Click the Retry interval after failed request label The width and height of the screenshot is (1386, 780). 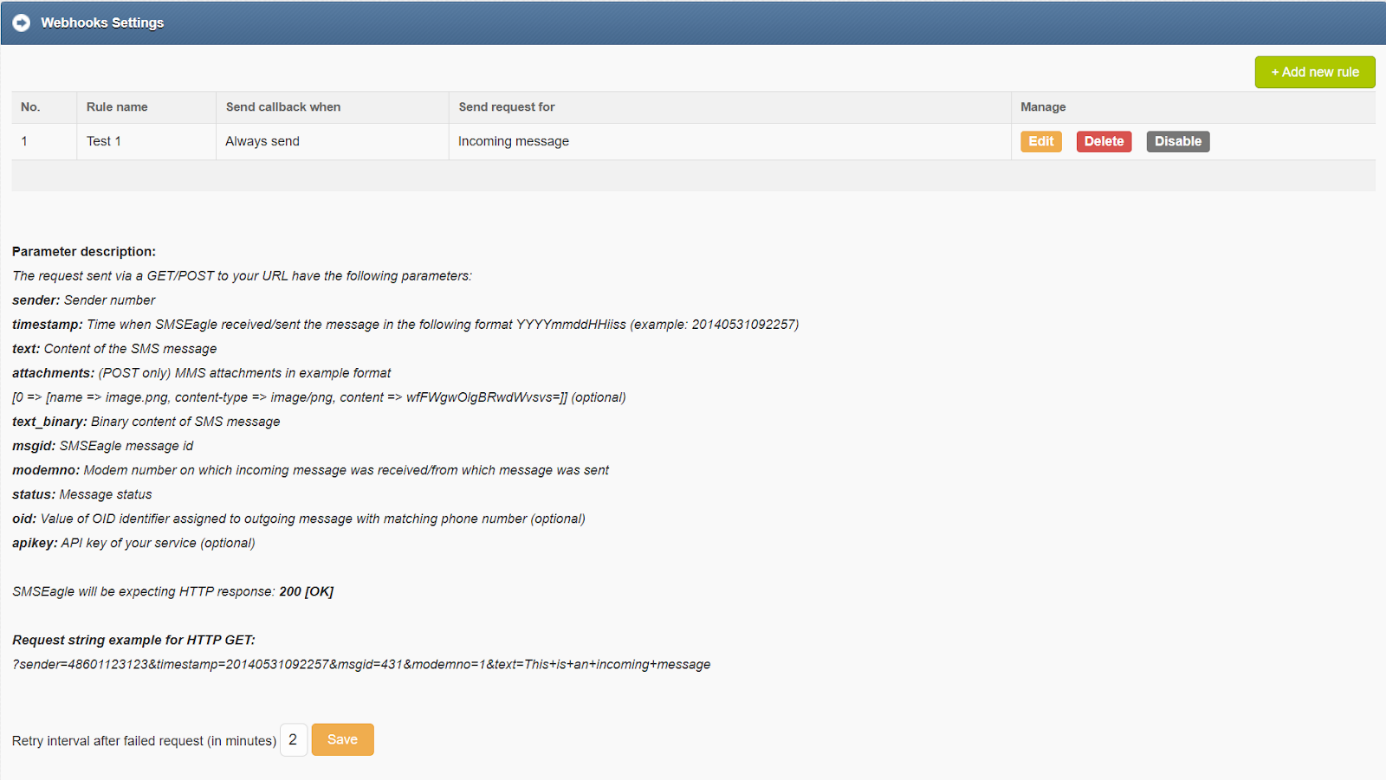tap(144, 741)
